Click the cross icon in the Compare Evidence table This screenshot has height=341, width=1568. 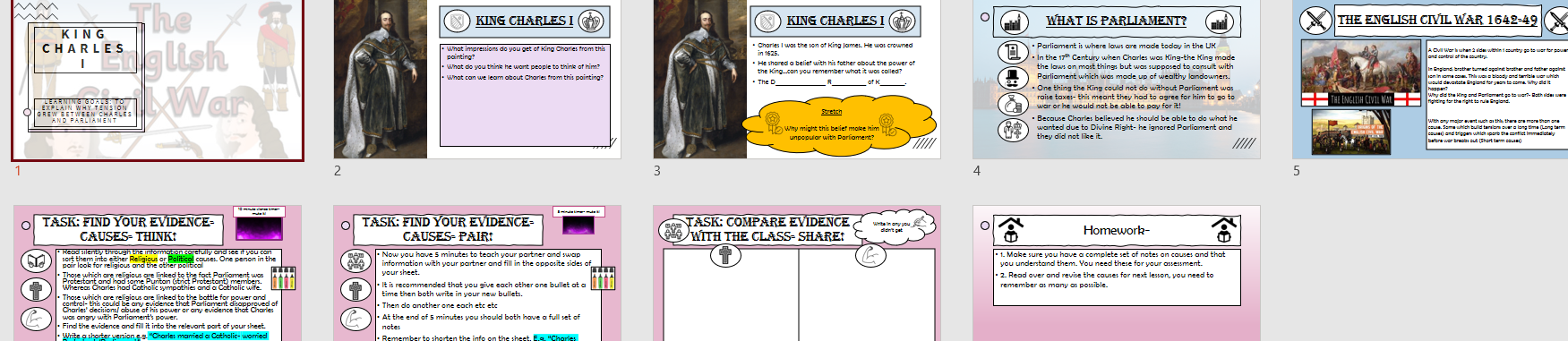coord(725,256)
